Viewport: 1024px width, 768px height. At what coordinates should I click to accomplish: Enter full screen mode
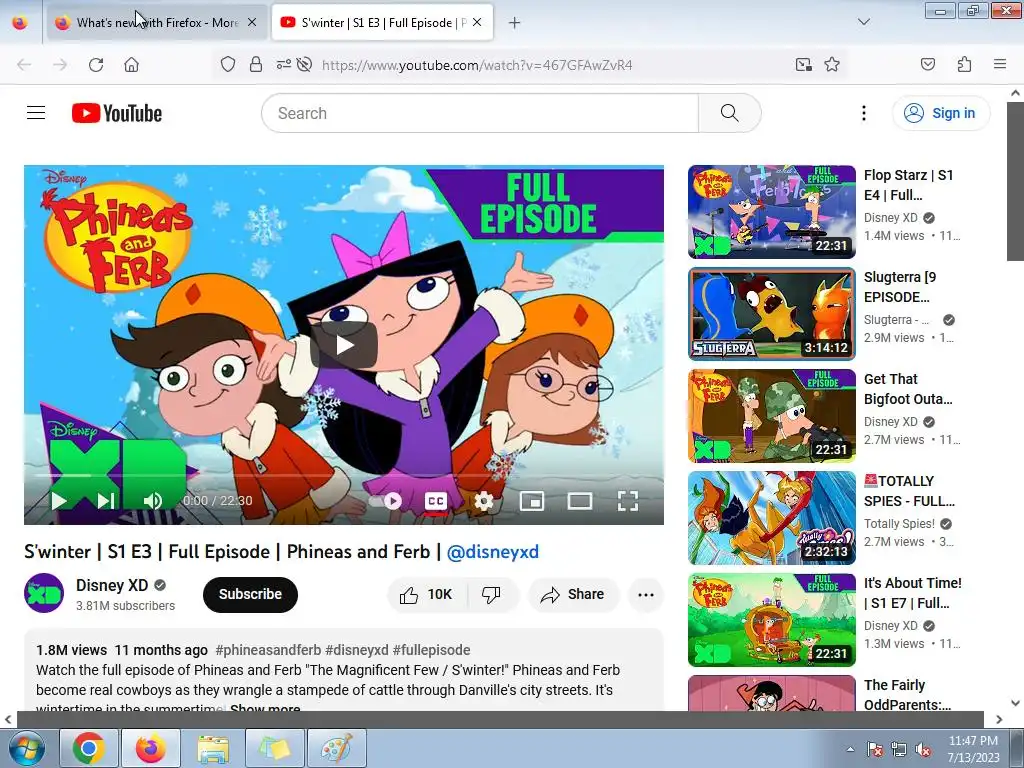point(628,501)
